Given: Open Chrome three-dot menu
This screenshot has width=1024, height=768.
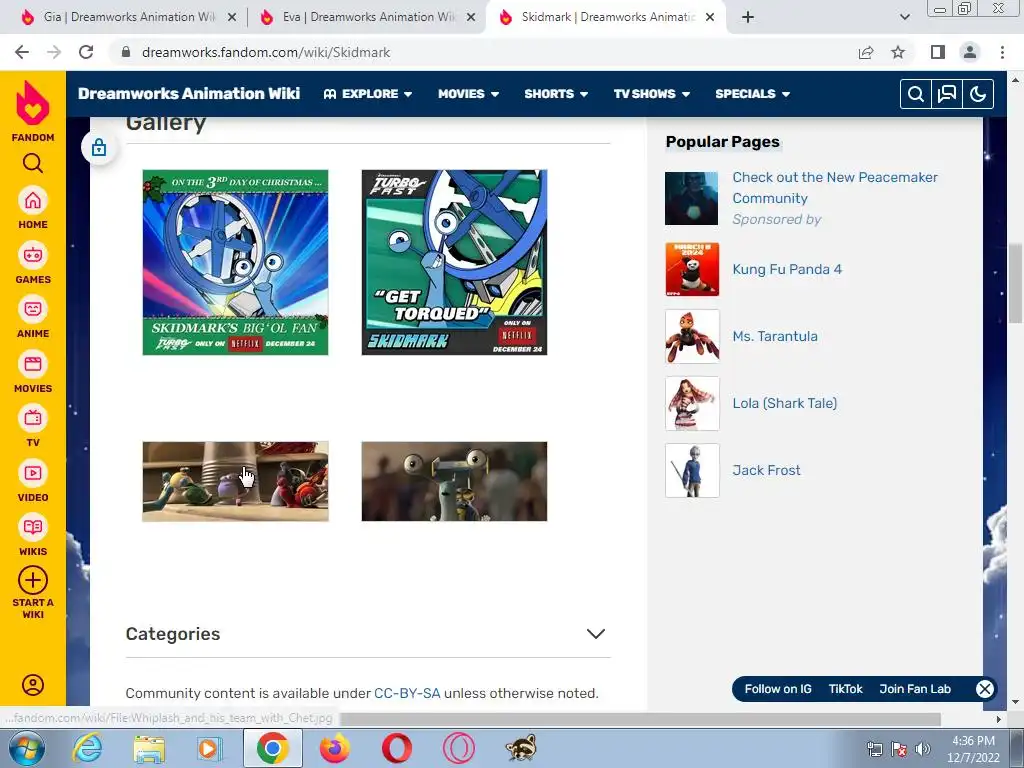Looking at the screenshot, I should [1002, 52].
